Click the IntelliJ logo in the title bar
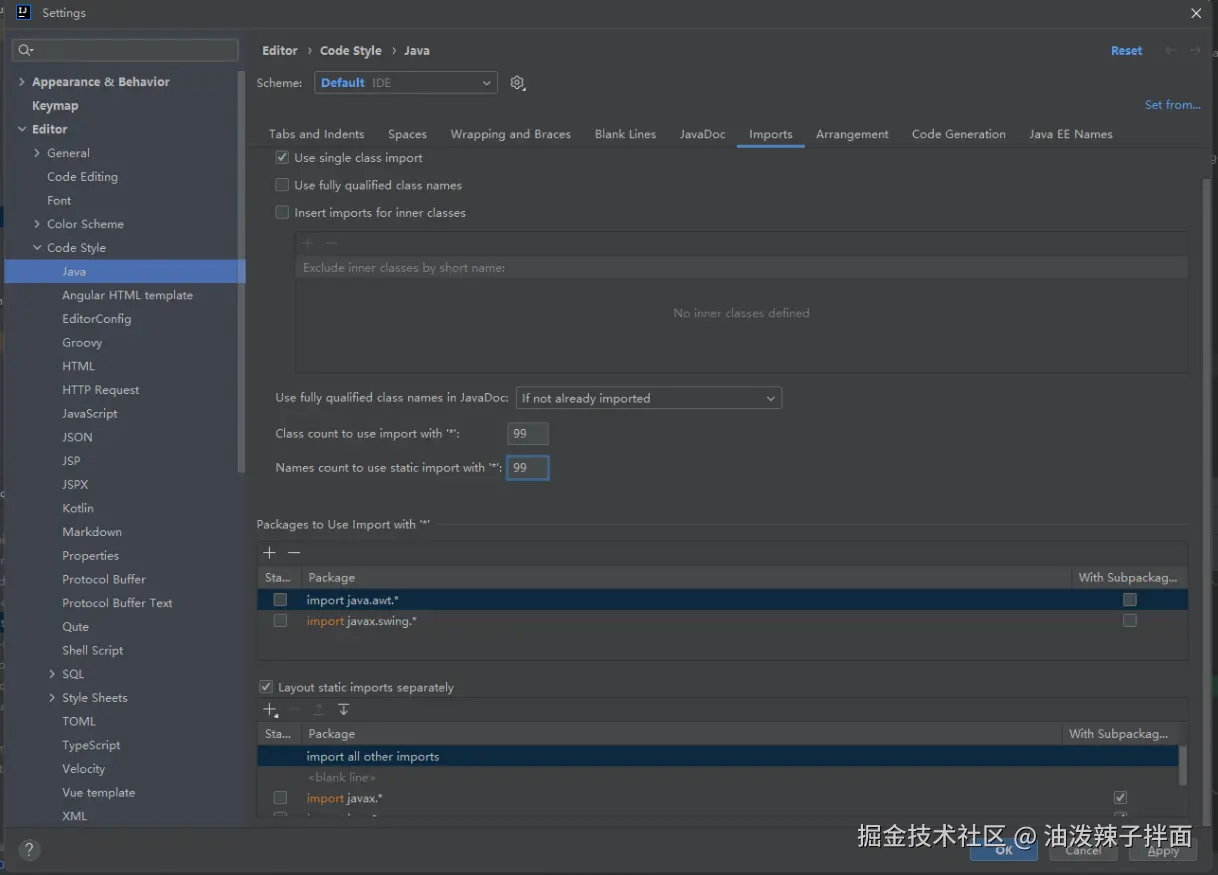Image resolution: width=1218 pixels, height=875 pixels. pyautogui.click(x=24, y=13)
